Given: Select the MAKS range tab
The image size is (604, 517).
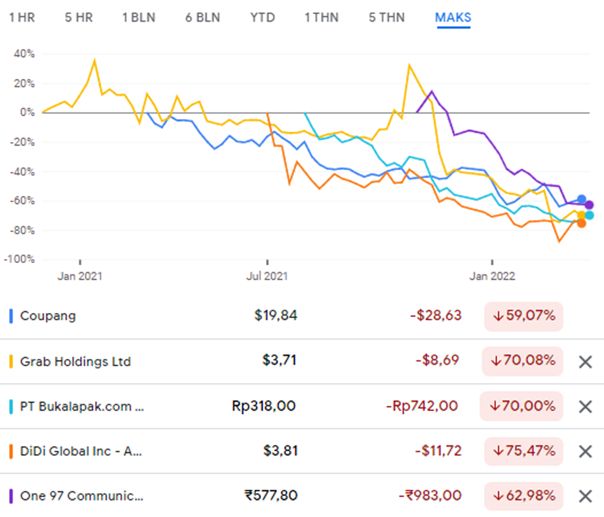Looking at the screenshot, I should tap(453, 17).
